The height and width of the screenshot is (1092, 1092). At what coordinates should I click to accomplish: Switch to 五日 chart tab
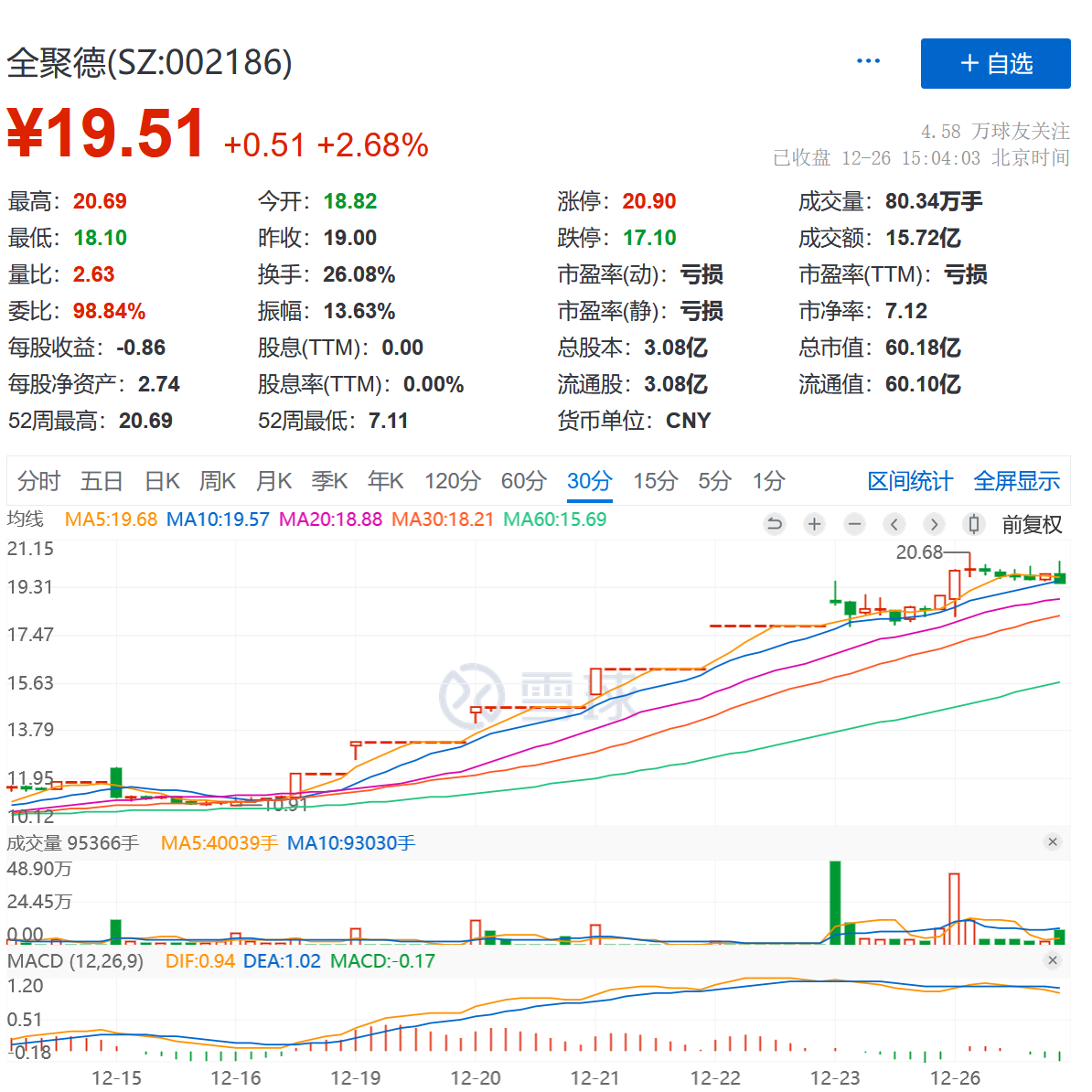pos(102,480)
